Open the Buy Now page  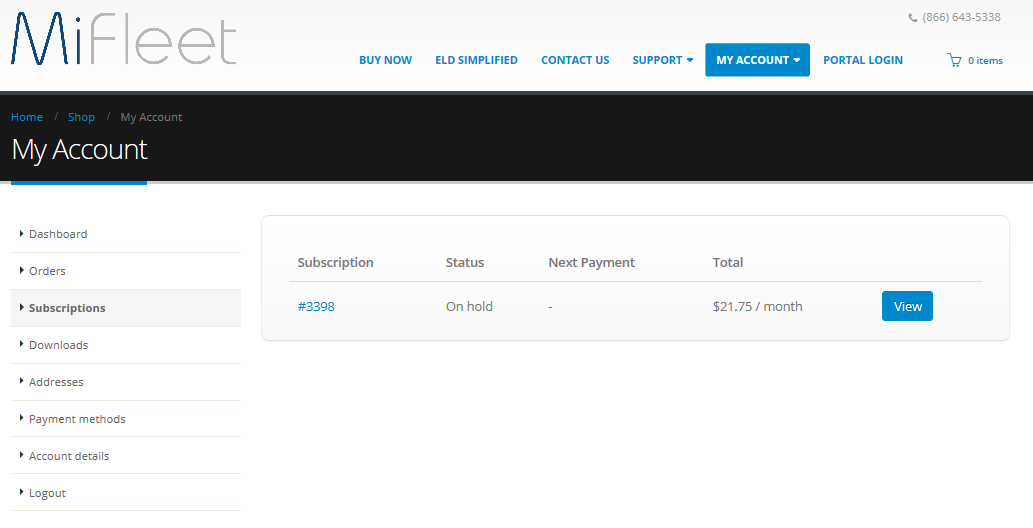pos(385,60)
